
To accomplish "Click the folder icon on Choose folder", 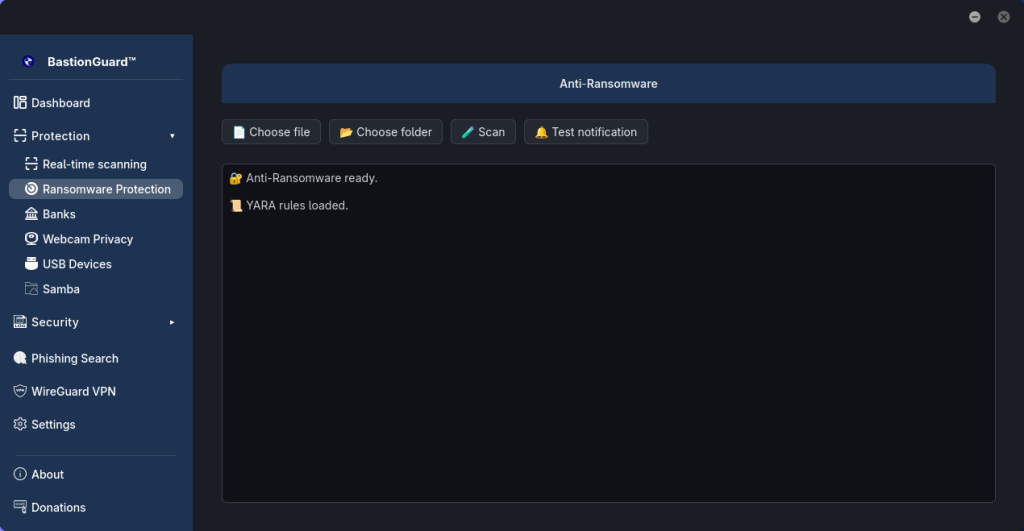I will click(x=346, y=132).
